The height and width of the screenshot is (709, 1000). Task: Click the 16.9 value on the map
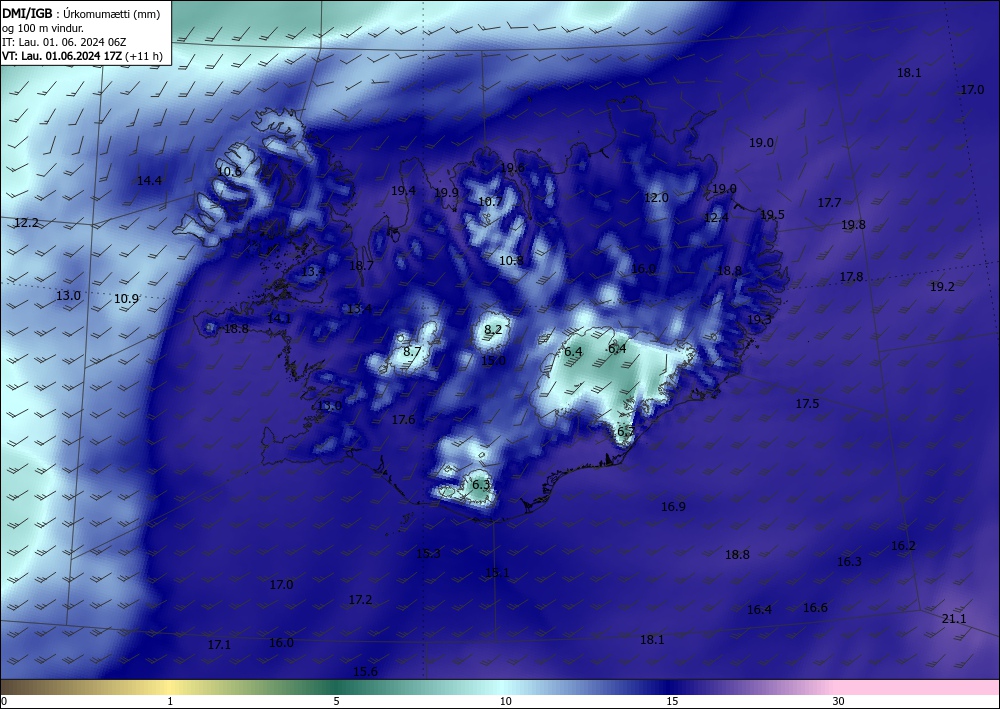[673, 507]
